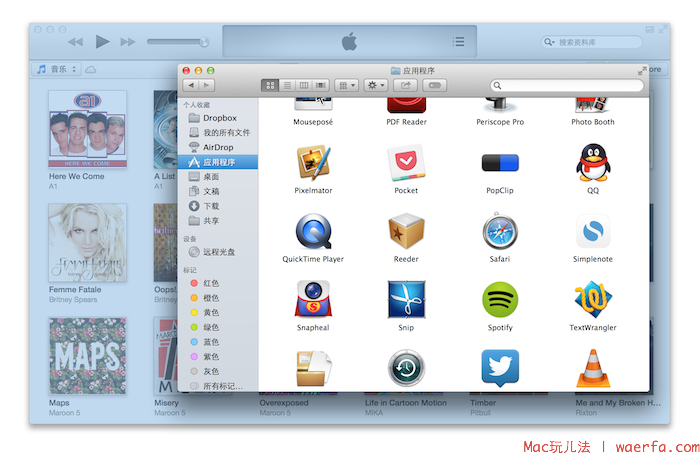Go back in Finder window
Image resolution: width=700 pixels, height=457 pixels.
[191, 85]
